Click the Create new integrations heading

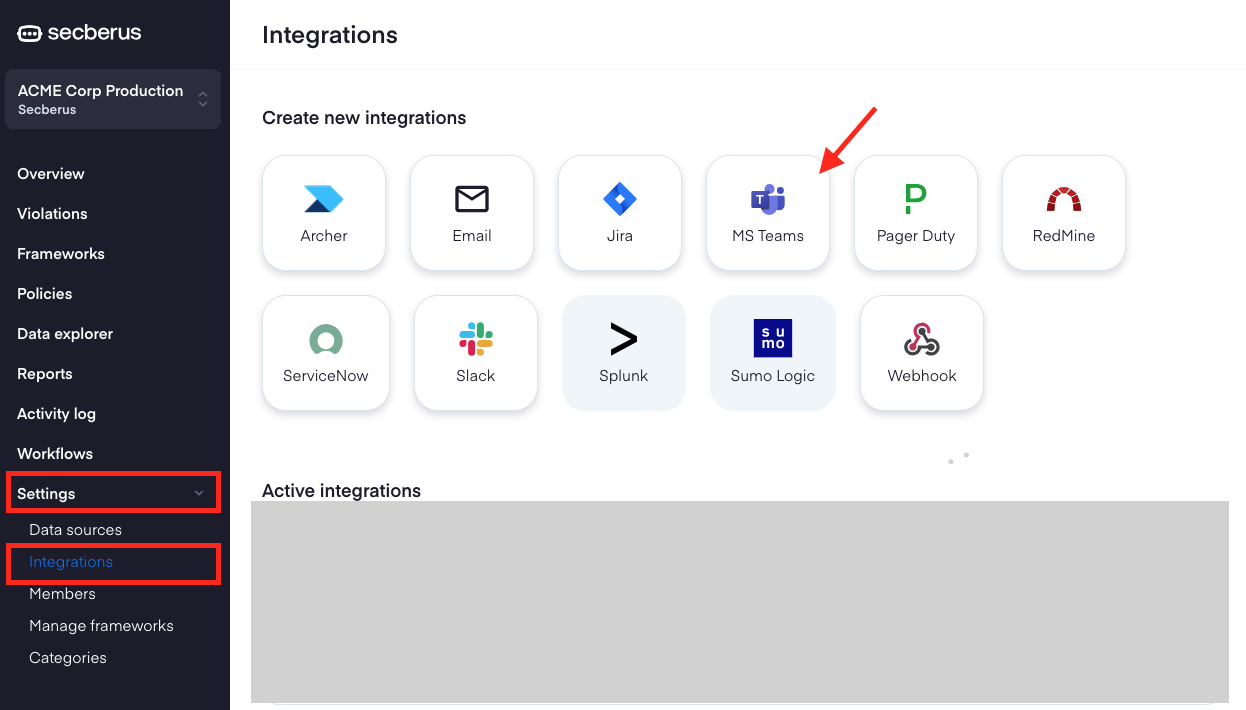click(x=364, y=118)
